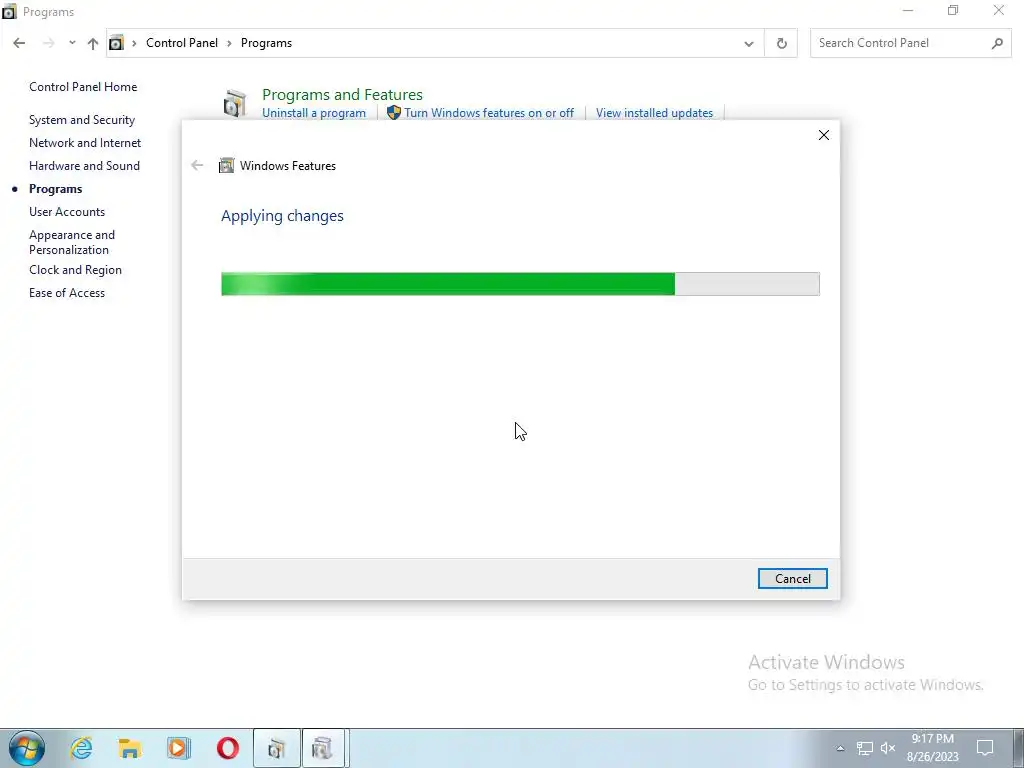Open Programs and Features heading
This screenshot has height=768, width=1024.
click(342, 95)
